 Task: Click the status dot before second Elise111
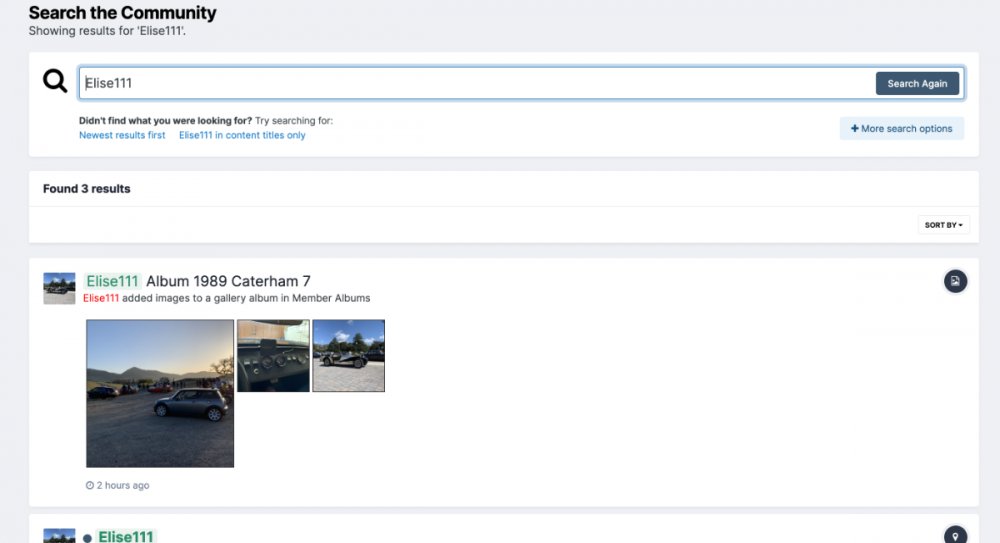click(x=88, y=538)
